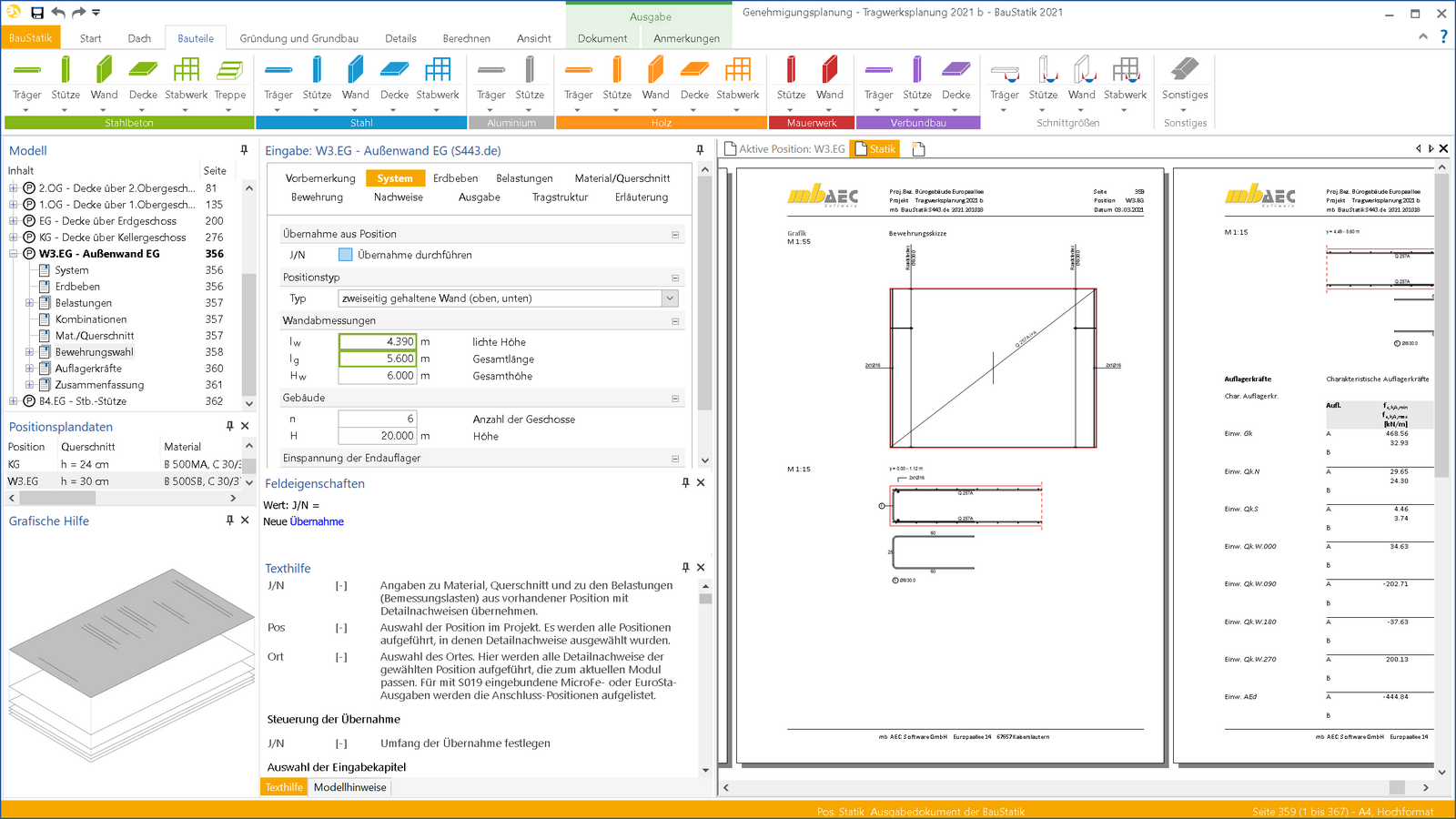Select the Holz Stabwerk icon

click(x=738, y=71)
